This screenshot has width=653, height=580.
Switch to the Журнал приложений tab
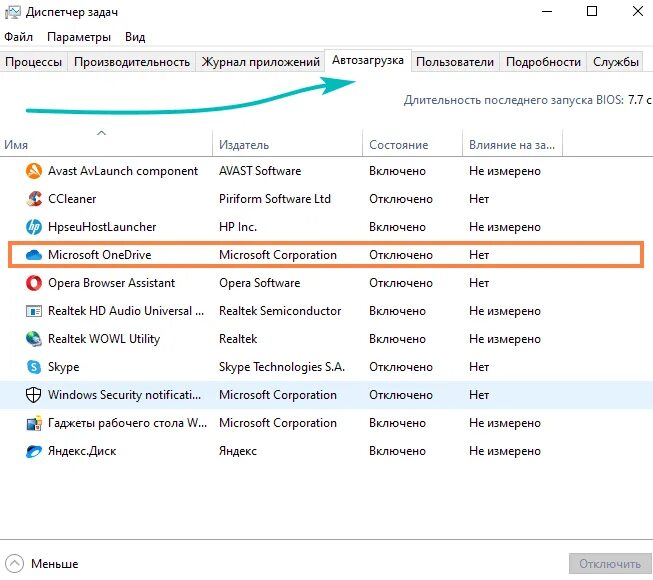point(260,62)
